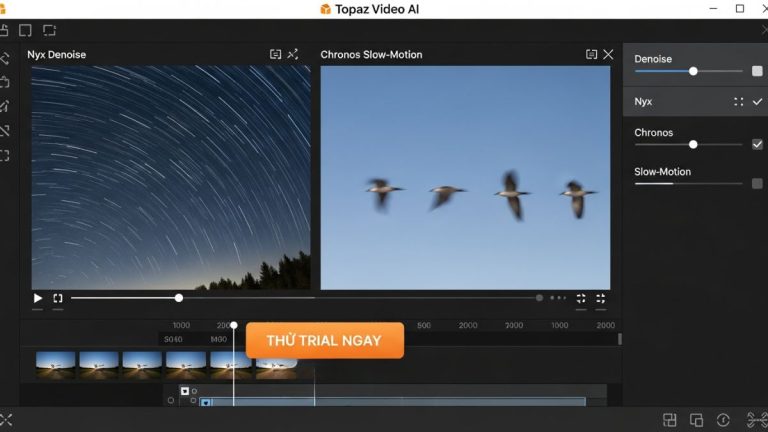This screenshot has width=768, height=432.
Task: Select the fourth filmstrip thumbnail
Action: [x=186, y=365]
